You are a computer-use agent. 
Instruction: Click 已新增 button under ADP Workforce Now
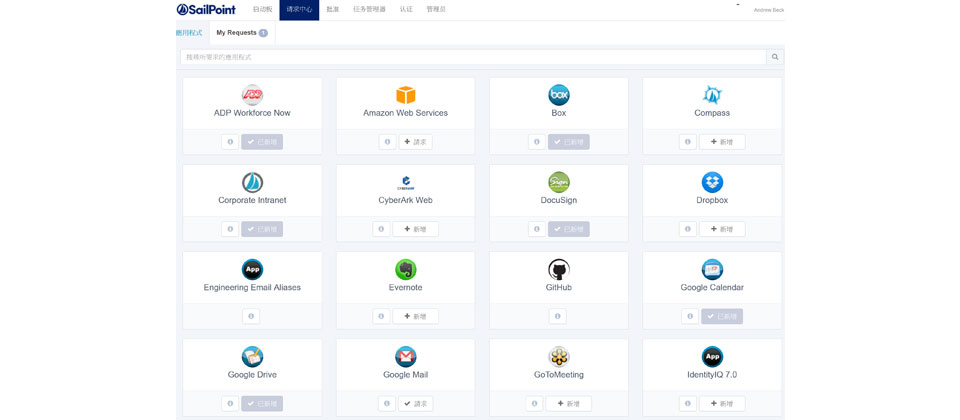[262, 142]
